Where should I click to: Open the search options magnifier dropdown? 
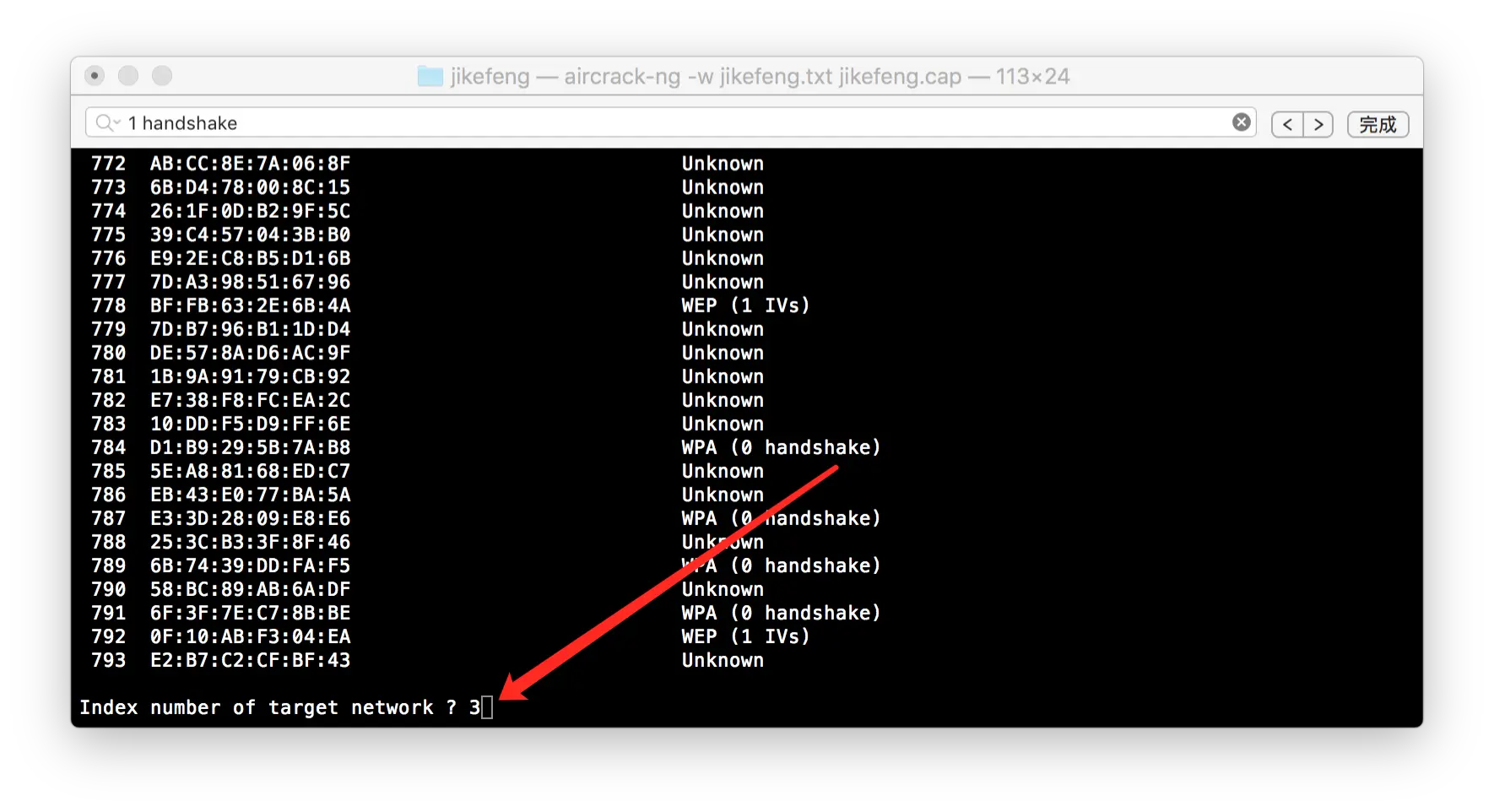tap(107, 123)
